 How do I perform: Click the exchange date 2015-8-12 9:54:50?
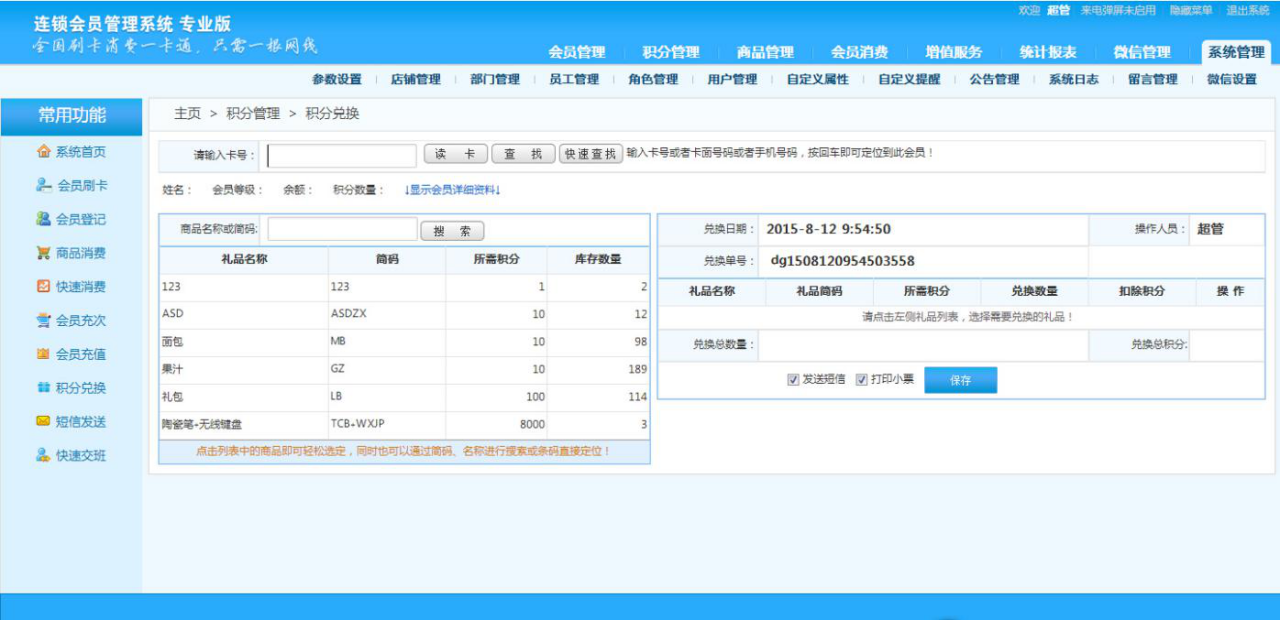828,229
